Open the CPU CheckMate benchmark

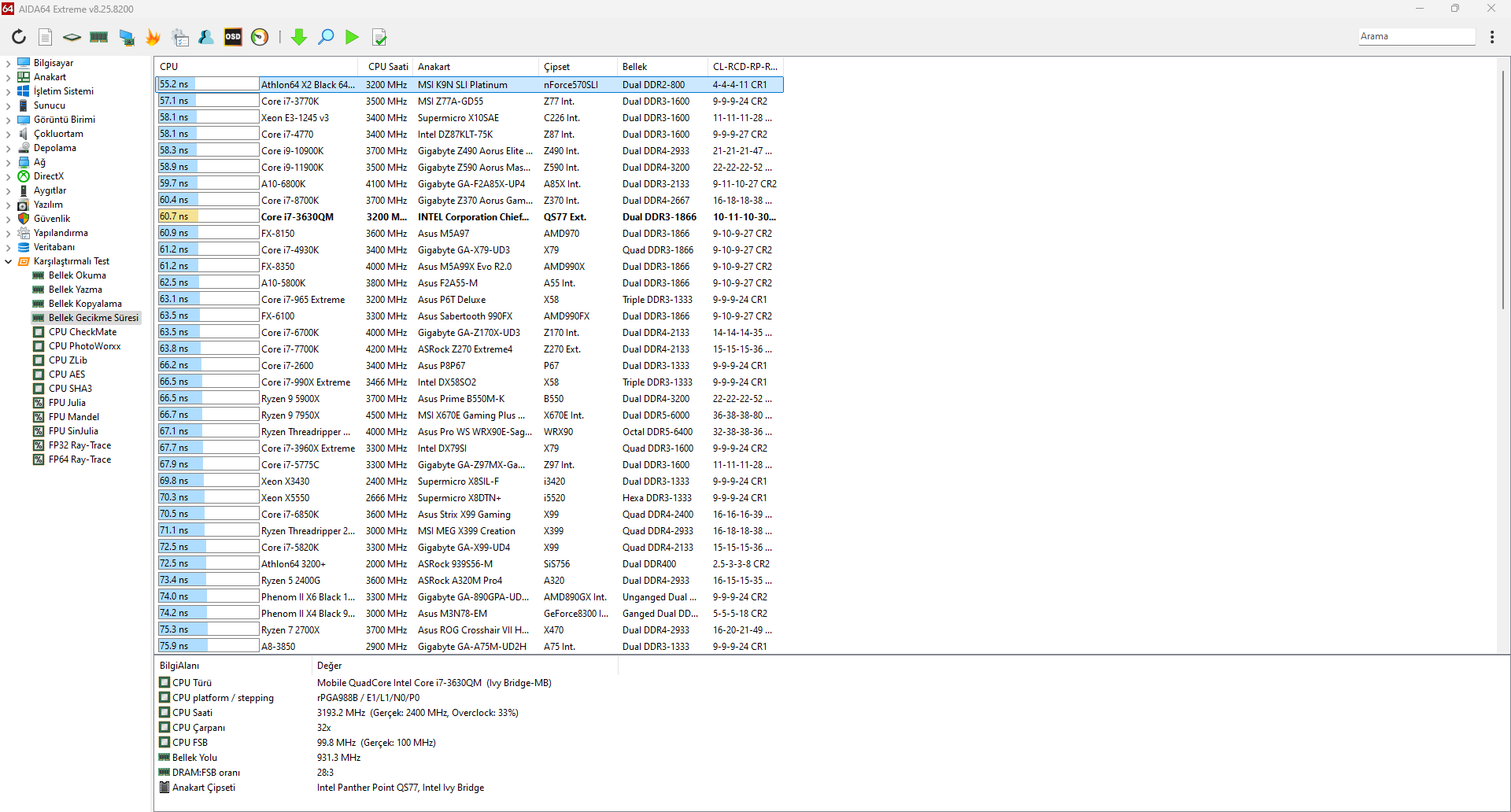(x=83, y=332)
